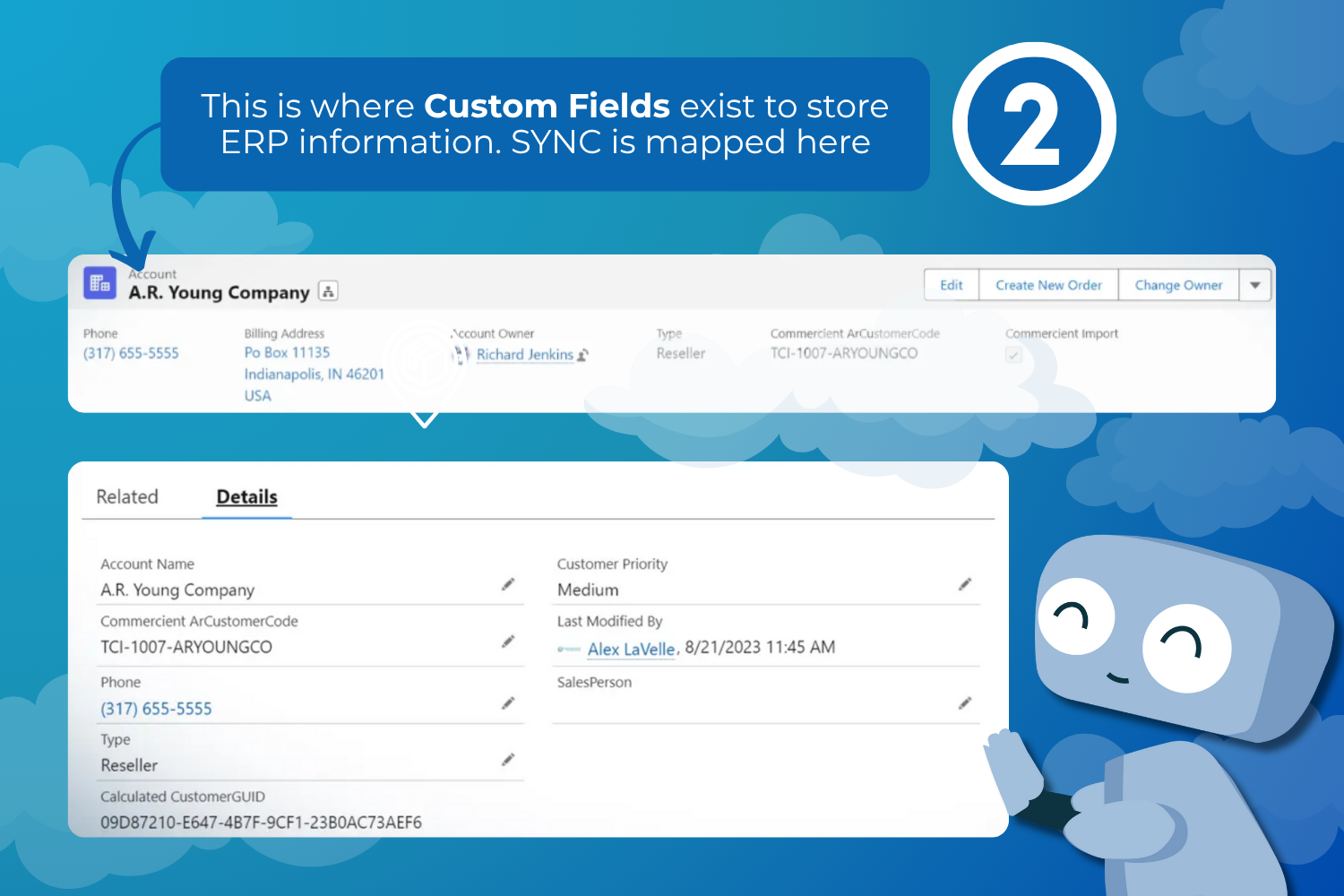Edit Account Name with pencil icon
The height and width of the screenshot is (896, 1344).
coord(508,584)
